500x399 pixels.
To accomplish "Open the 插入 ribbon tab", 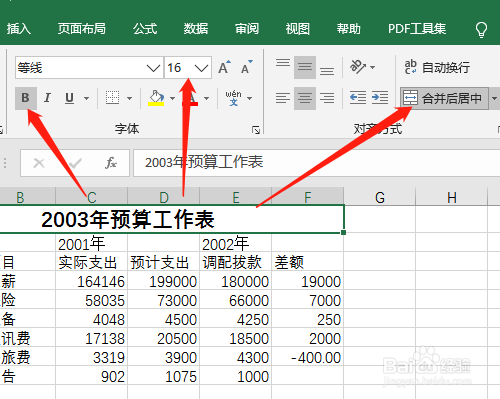I will (x=19, y=29).
